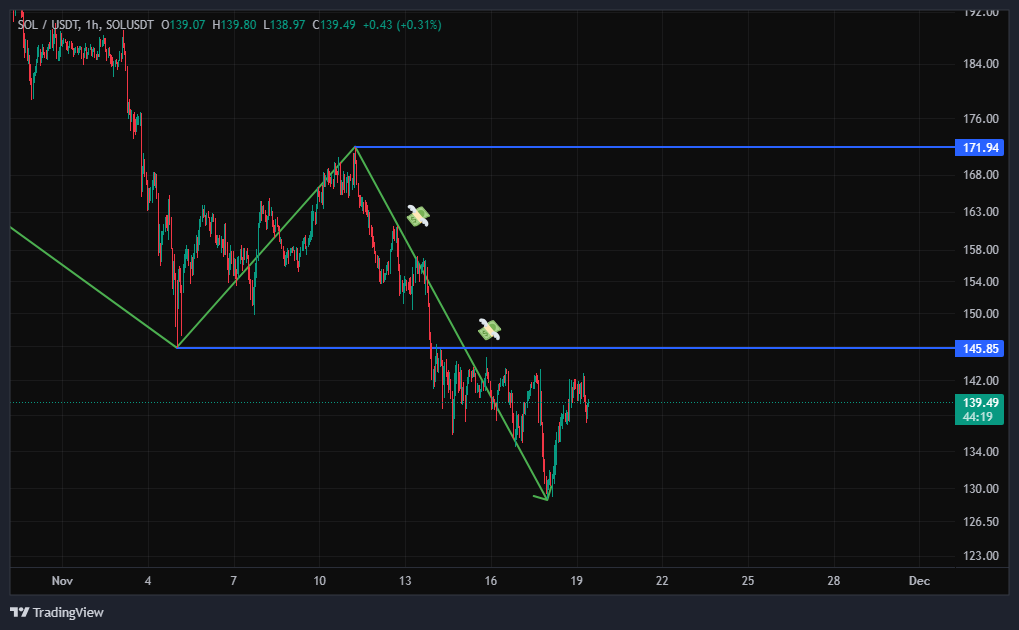Viewport: 1019px width, 630px height.
Task: Click the 44:19 candle countdown timer
Action: click(980, 416)
